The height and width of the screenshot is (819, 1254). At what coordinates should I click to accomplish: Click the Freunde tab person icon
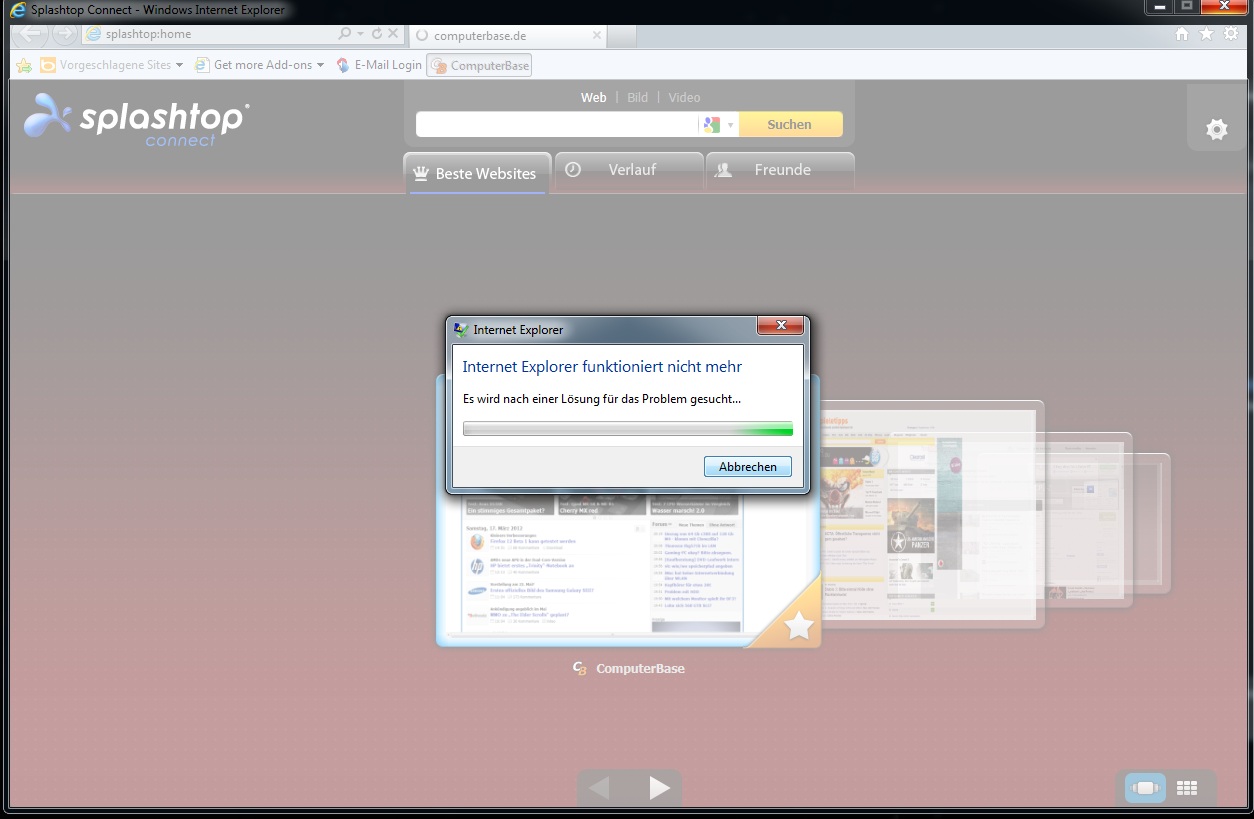point(723,171)
